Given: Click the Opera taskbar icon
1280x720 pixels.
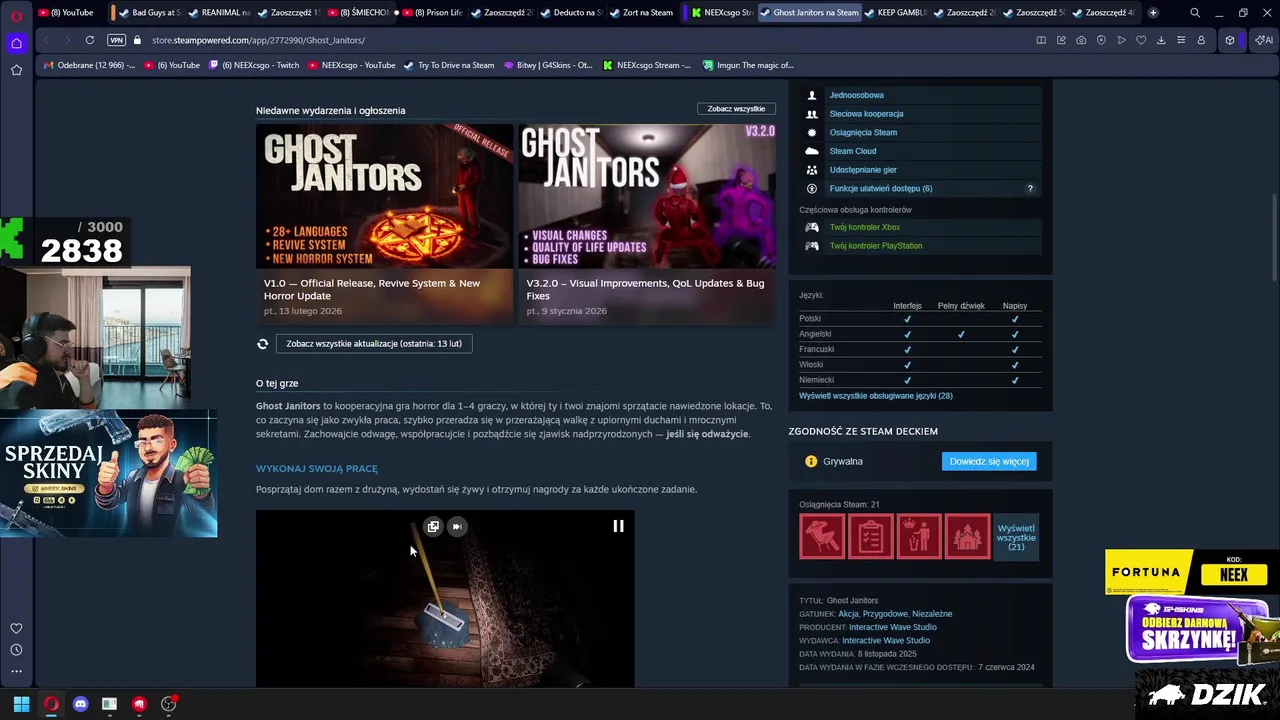Looking at the screenshot, I should tap(51, 704).
